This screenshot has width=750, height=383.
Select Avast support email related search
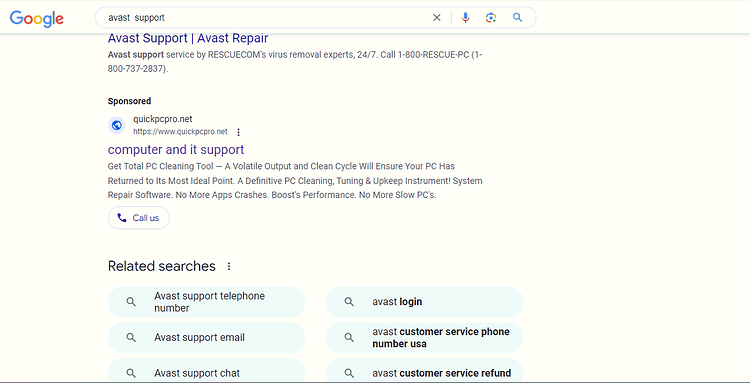click(x=207, y=338)
